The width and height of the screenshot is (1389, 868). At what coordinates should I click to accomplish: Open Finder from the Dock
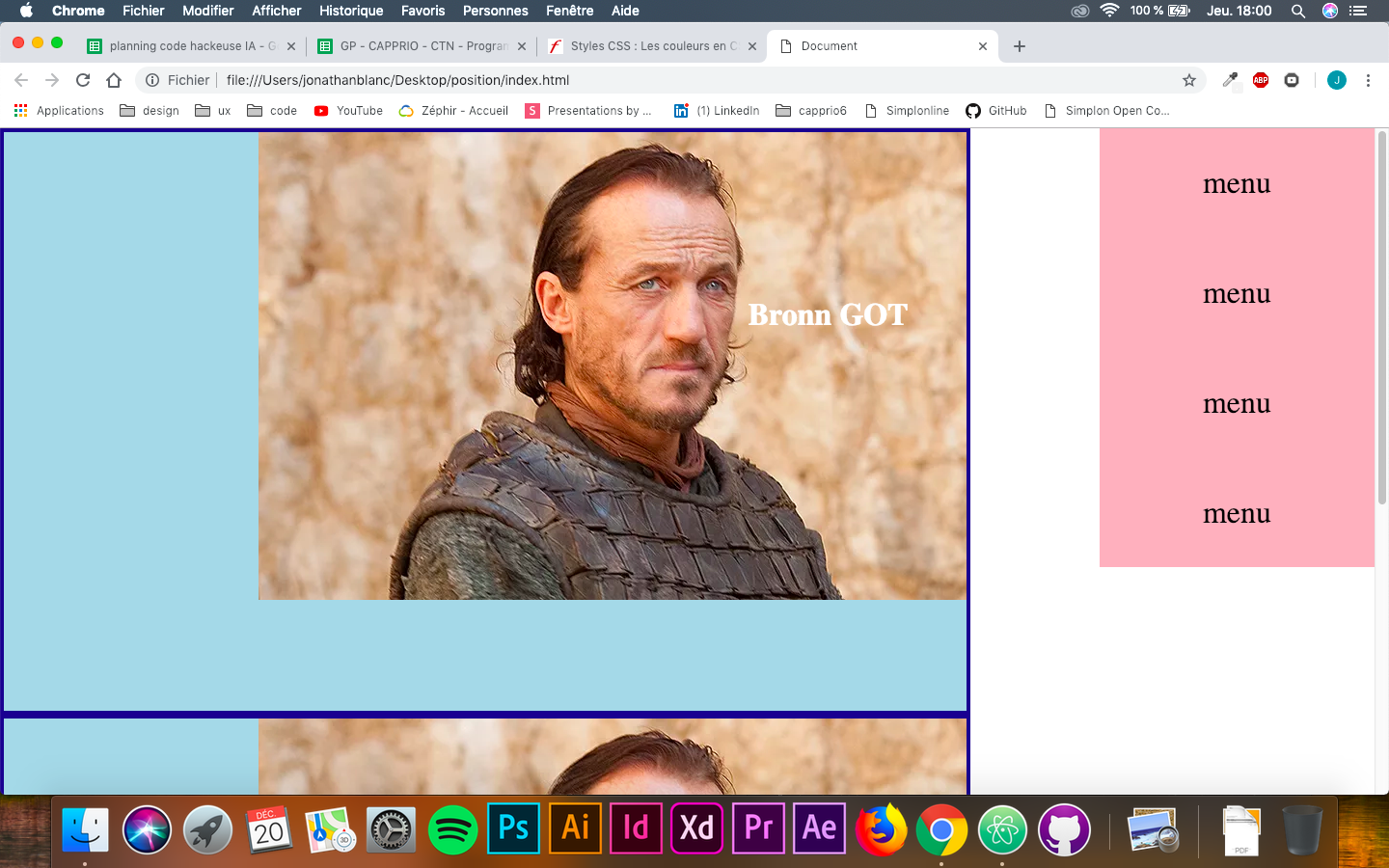tap(85, 828)
